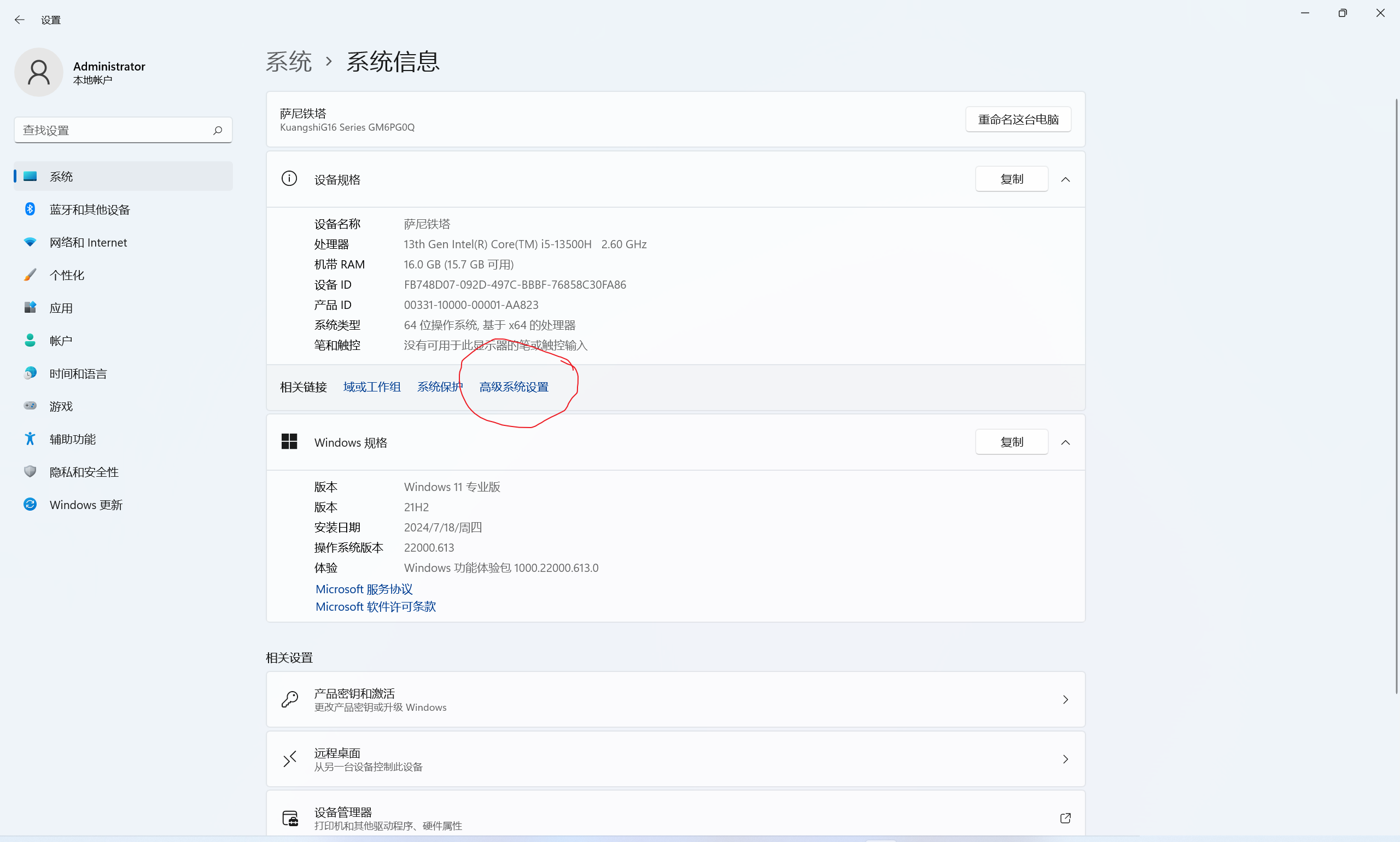The image size is (1400, 842).
Task: Collapse the 设备规格 section chevron
Action: (1065, 179)
